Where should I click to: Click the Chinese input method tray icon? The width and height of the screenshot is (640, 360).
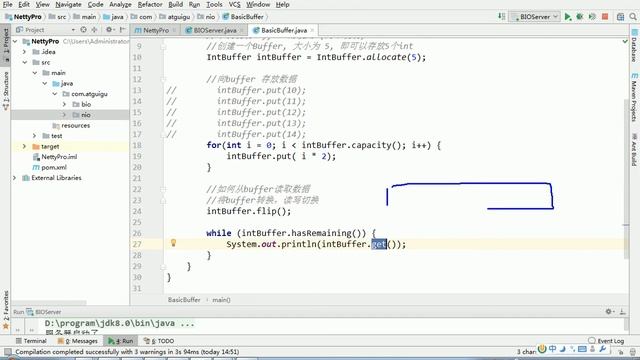coord(552,349)
